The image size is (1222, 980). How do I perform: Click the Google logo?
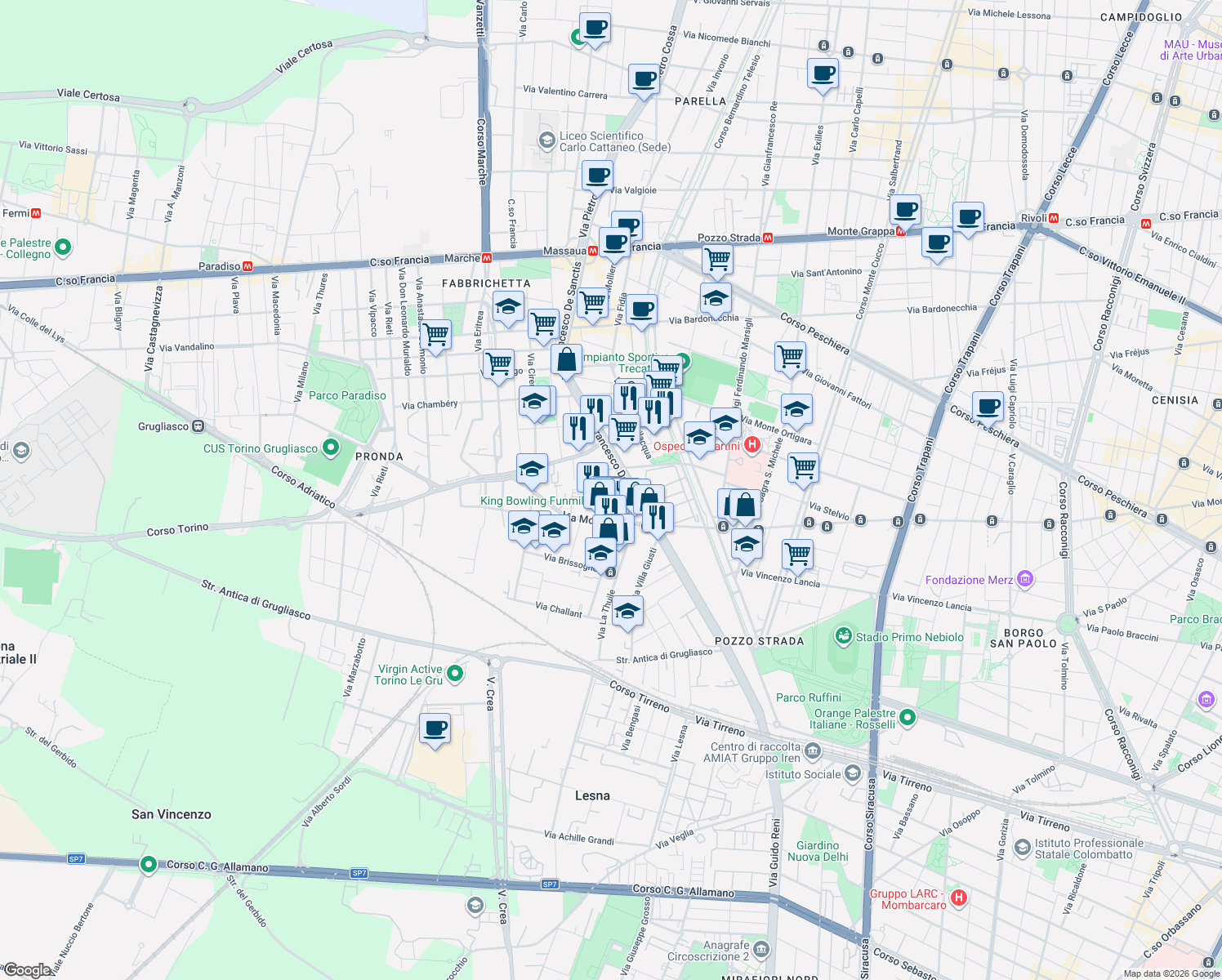click(27, 970)
